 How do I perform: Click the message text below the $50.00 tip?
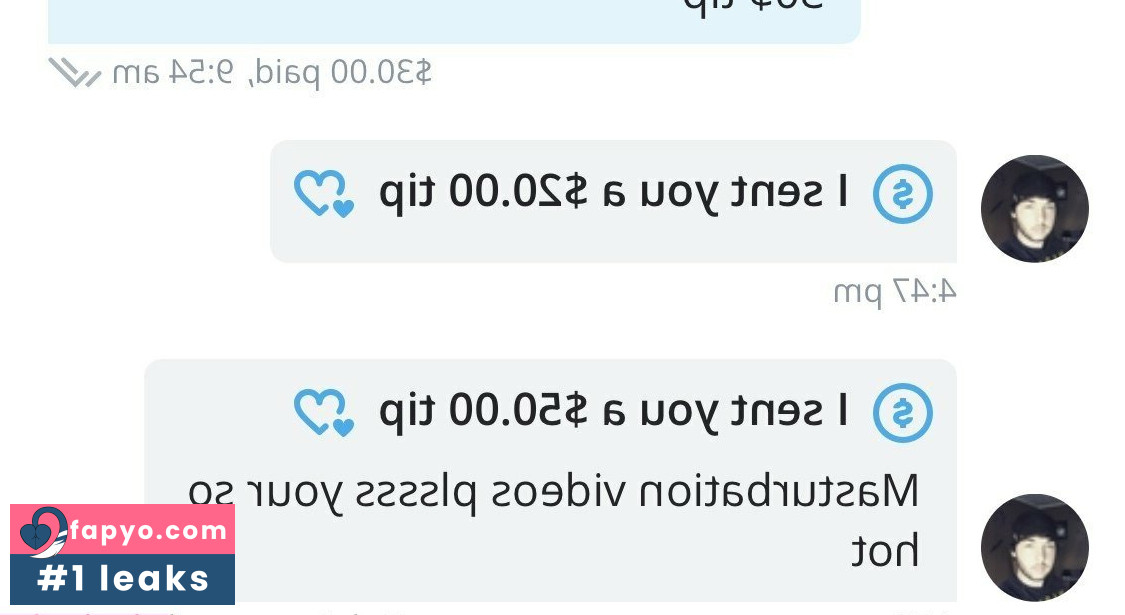click(553, 520)
